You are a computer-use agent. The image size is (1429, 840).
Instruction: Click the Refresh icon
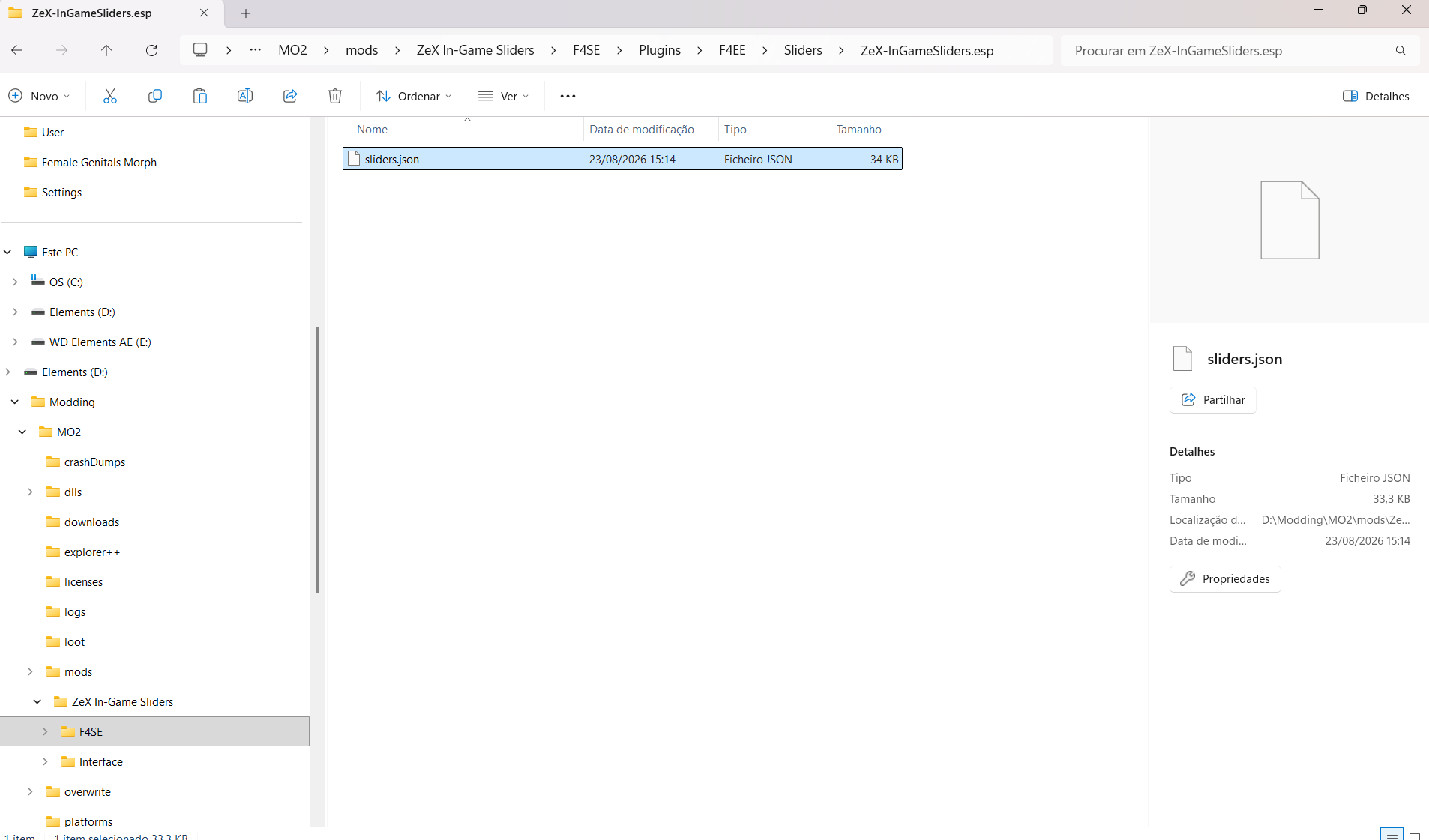click(151, 50)
